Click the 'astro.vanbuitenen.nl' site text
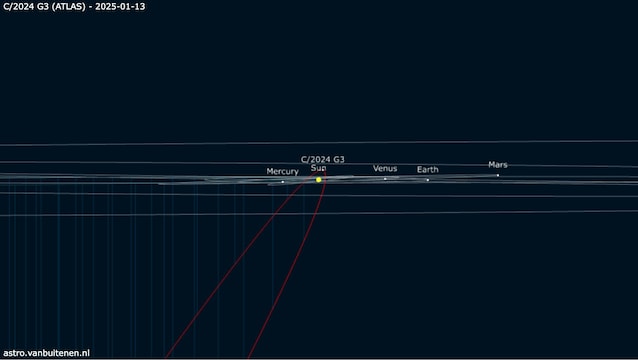Viewport: 638px width, 360px height. [x=46, y=353]
